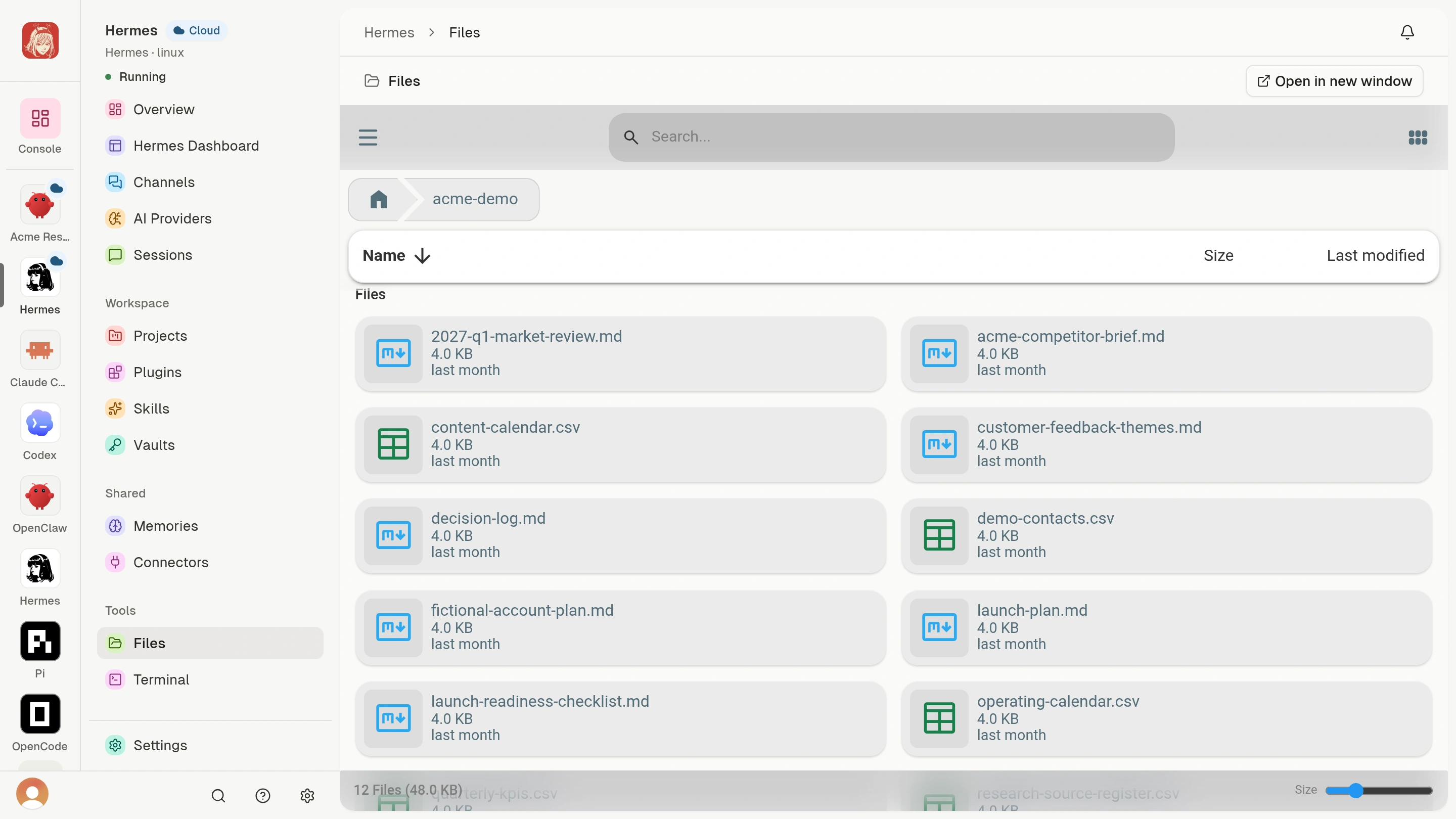Viewport: 1456px width, 819px height.
Task: Click the user profile avatar at bottom left
Action: pyautogui.click(x=32, y=793)
